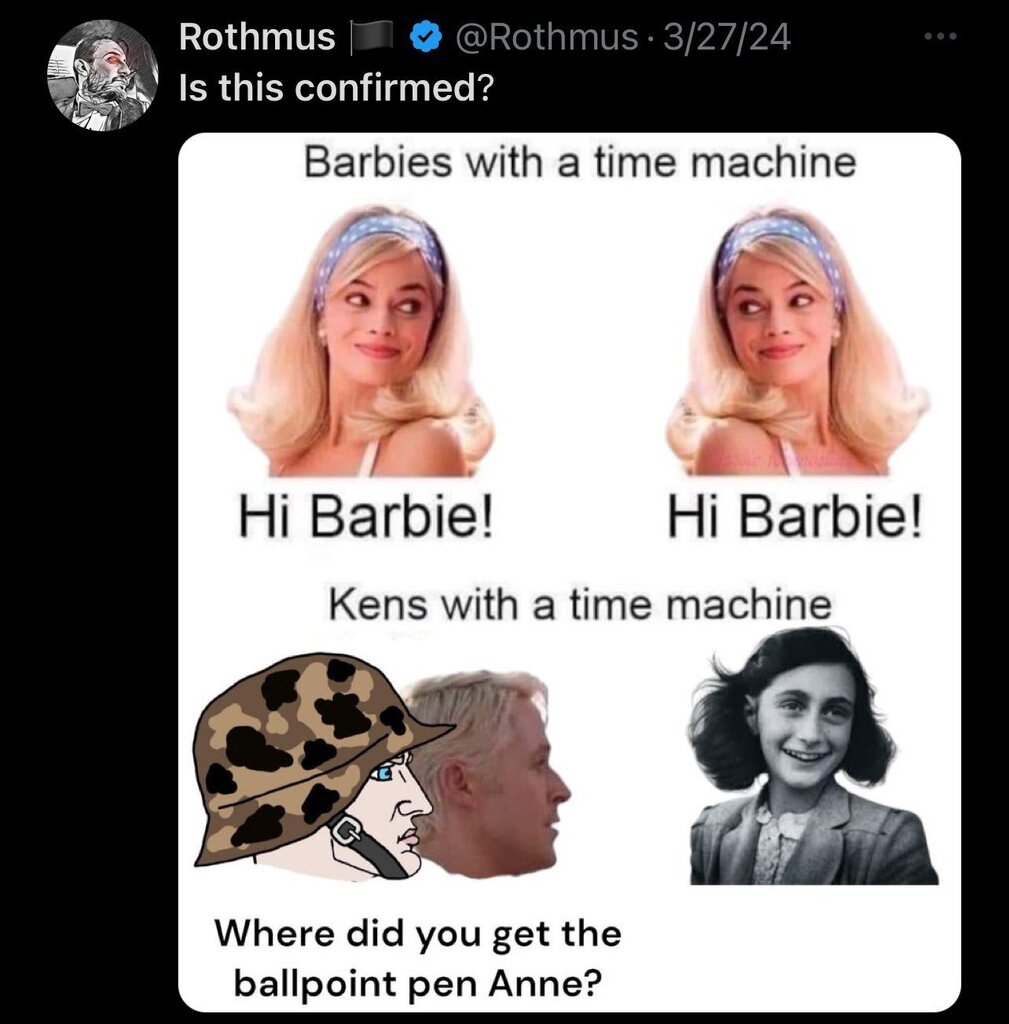The height and width of the screenshot is (1024, 1009).
Task: Click the Rothmus display name
Action: click(256, 38)
